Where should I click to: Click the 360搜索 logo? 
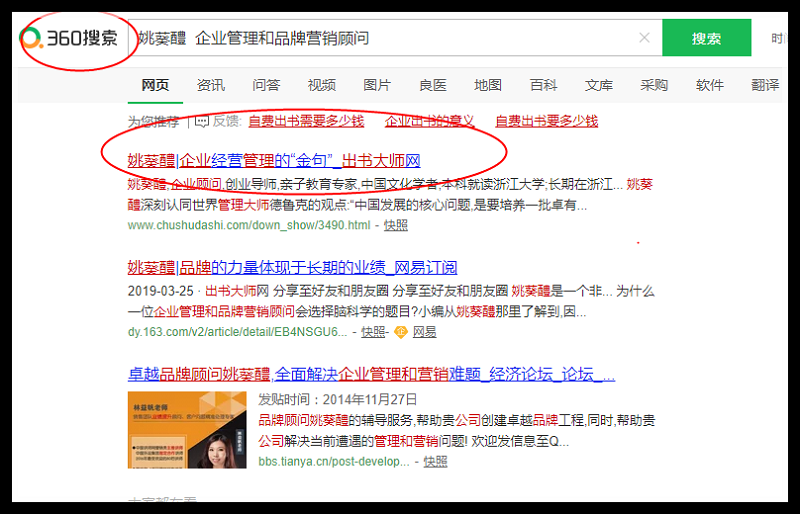pos(69,39)
